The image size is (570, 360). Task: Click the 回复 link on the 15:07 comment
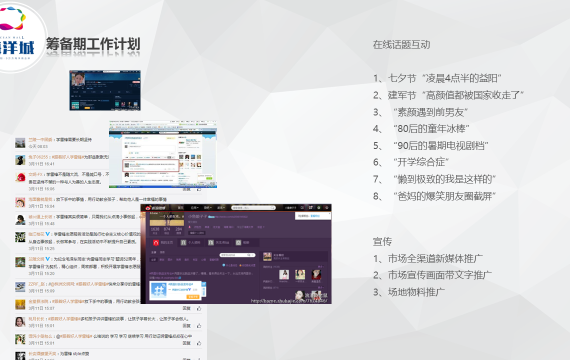point(186,308)
